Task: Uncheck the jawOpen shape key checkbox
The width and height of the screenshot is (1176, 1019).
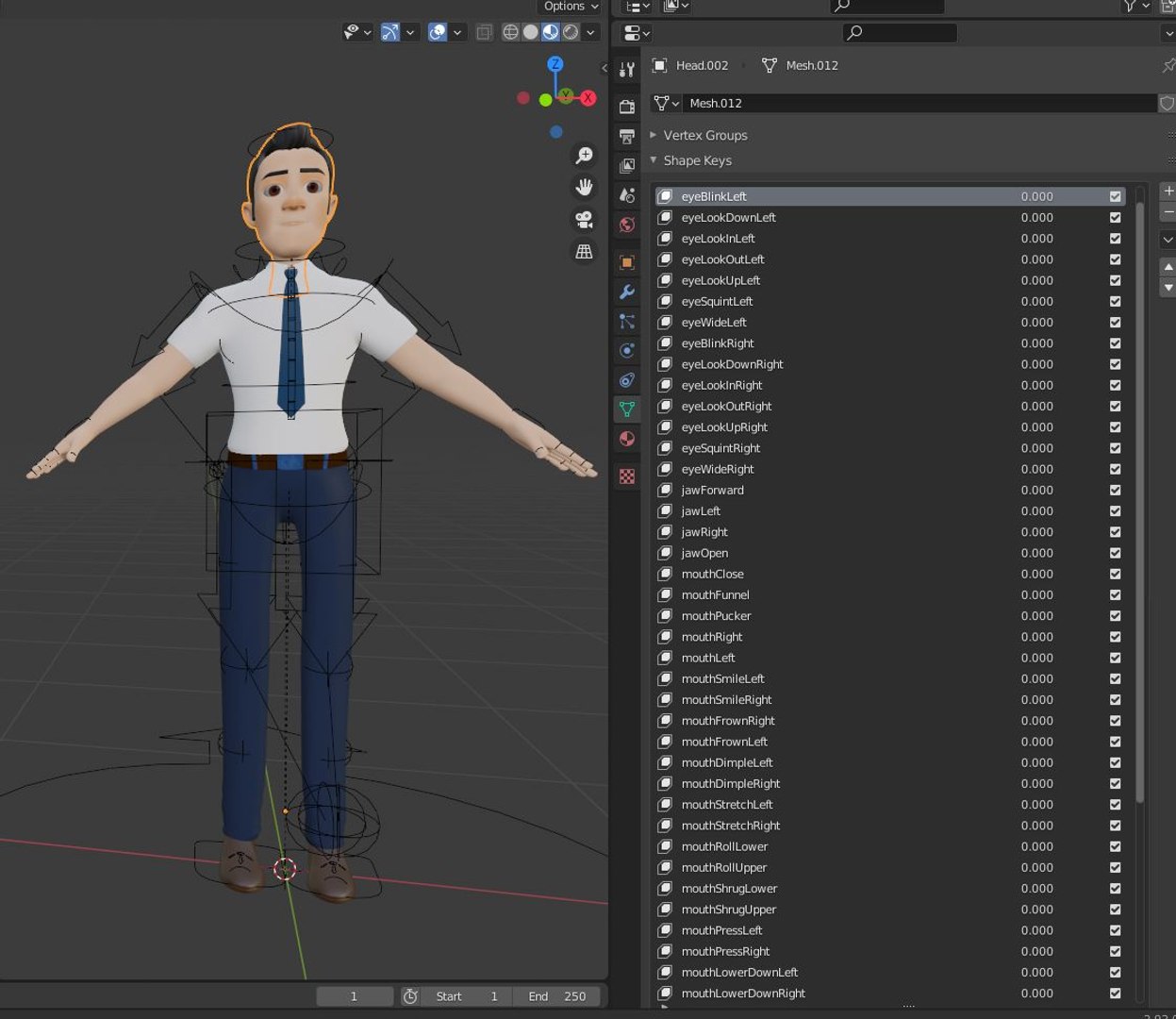Action: [1116, 553]
